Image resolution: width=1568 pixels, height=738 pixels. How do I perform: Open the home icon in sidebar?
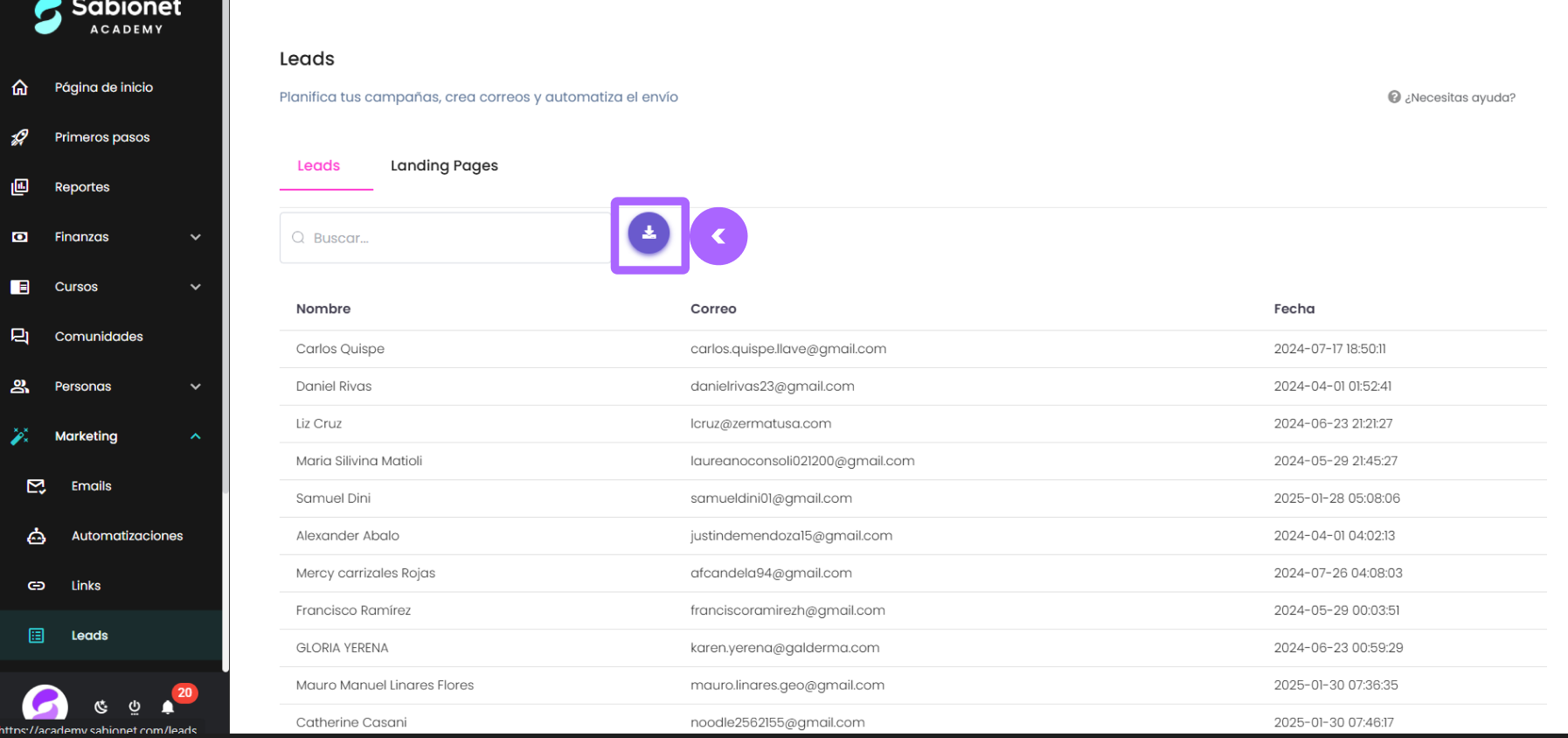coord(20,87)
